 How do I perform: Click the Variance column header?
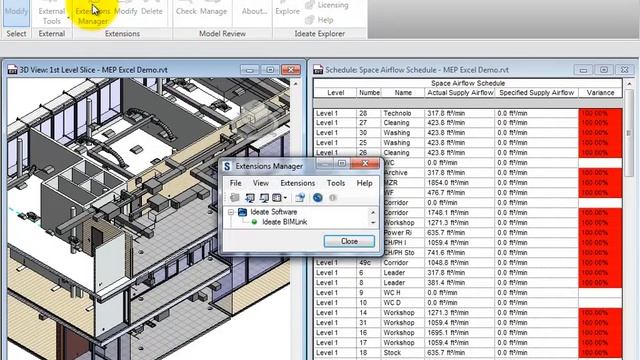(x=600, y=93)
